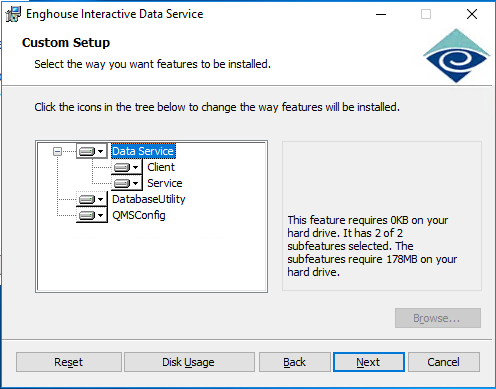
Task: Go back with the Back button
Action: (x=295, y=362)
